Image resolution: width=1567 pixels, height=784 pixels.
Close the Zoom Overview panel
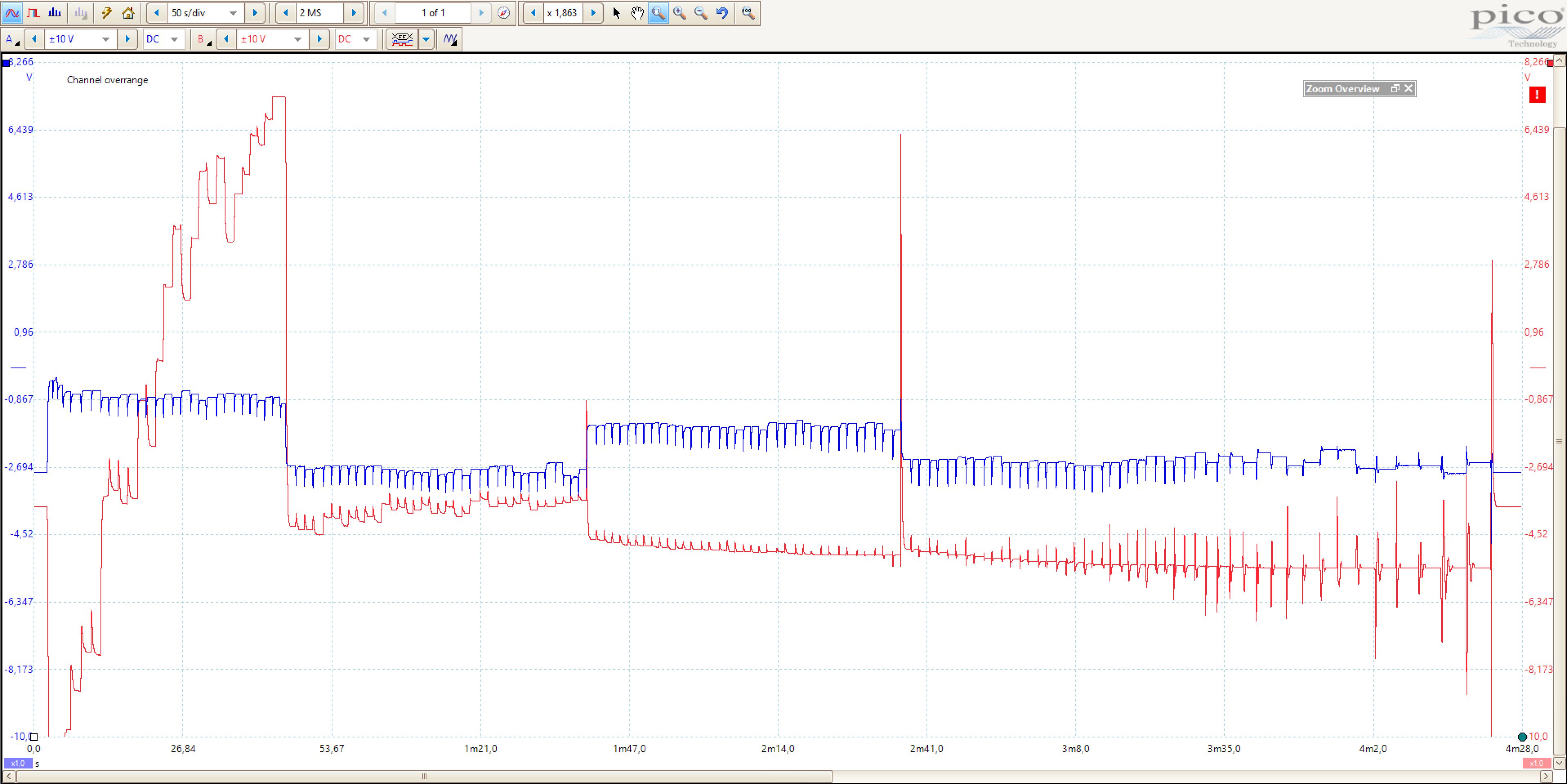pos(1408,89)
